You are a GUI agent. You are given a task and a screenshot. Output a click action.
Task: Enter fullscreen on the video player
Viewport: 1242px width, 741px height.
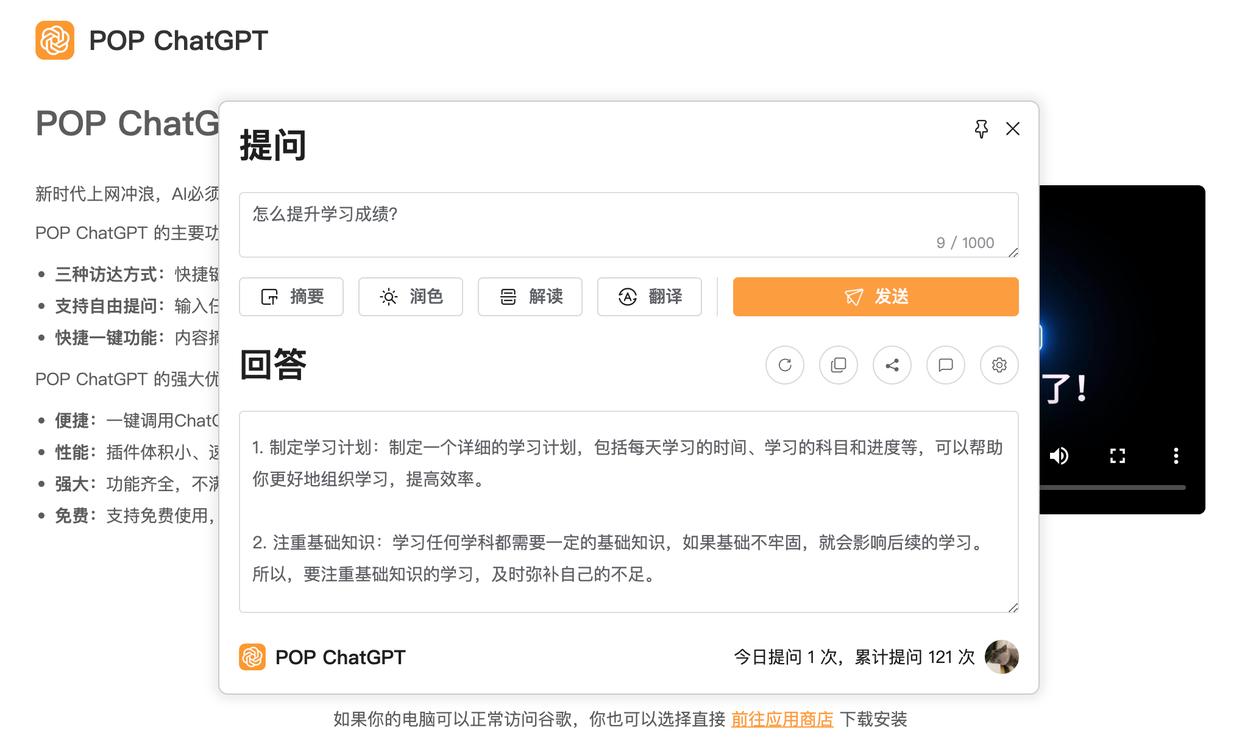1118,456
